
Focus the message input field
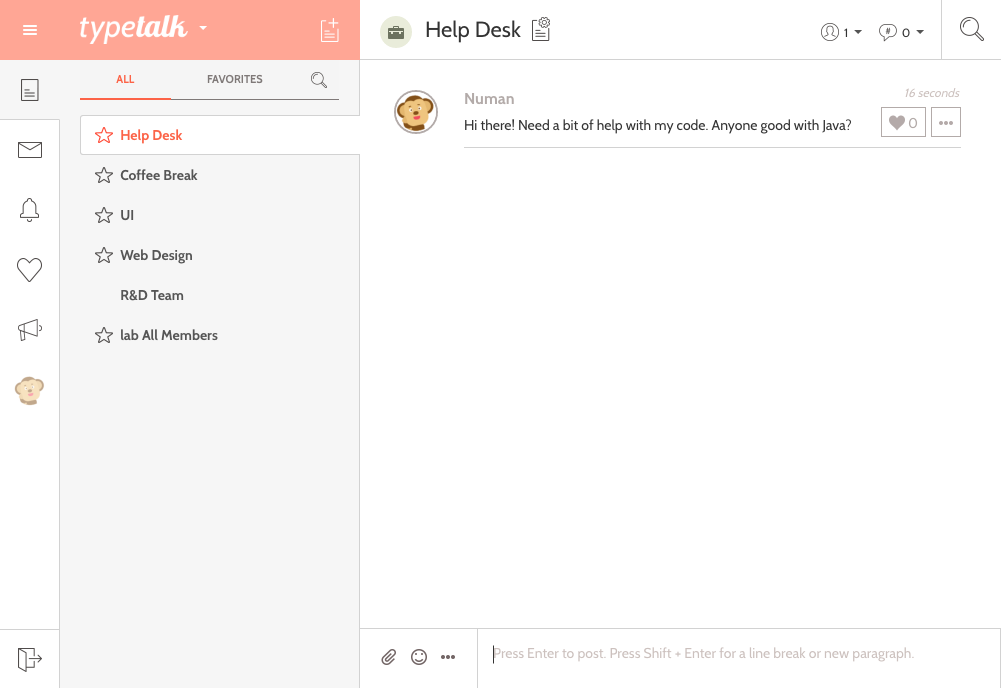click(x=739, y=658)
